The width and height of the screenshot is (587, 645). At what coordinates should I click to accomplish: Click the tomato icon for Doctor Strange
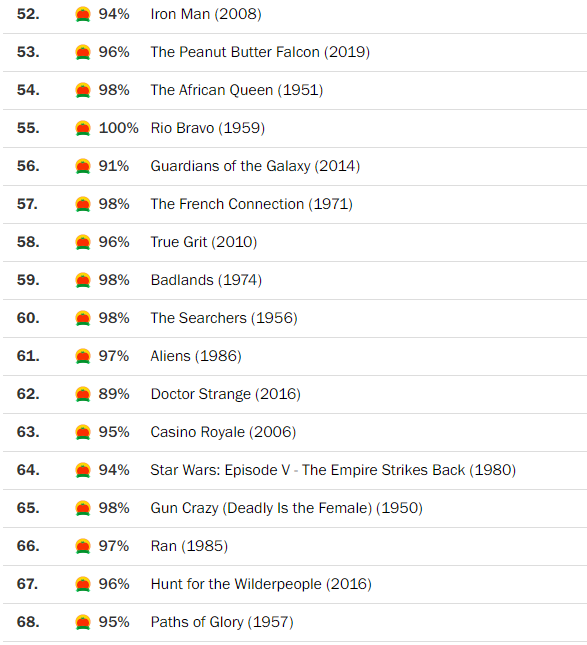tap(83, 394)
